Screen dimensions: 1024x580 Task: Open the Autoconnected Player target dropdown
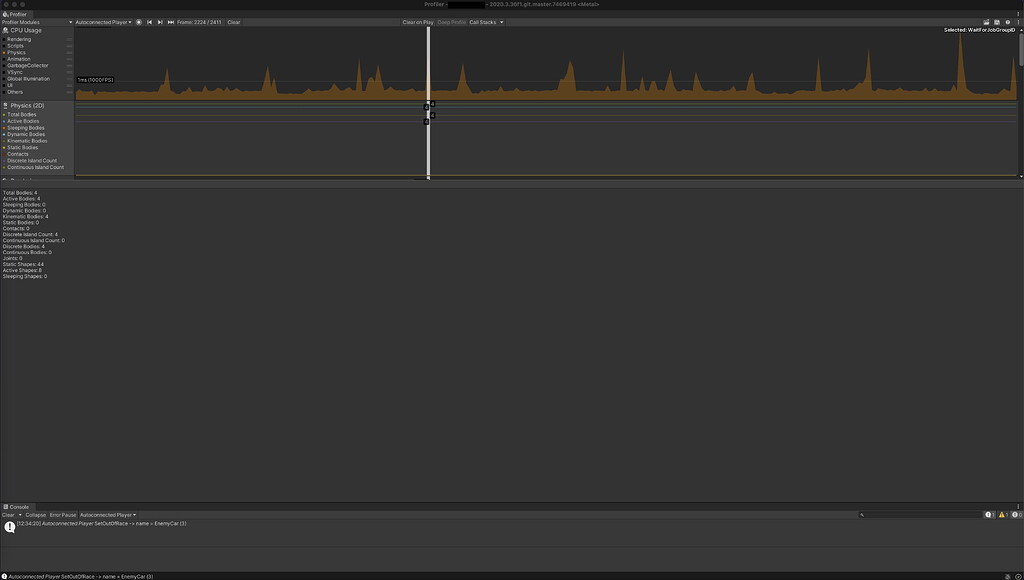(x=101, y=22)
